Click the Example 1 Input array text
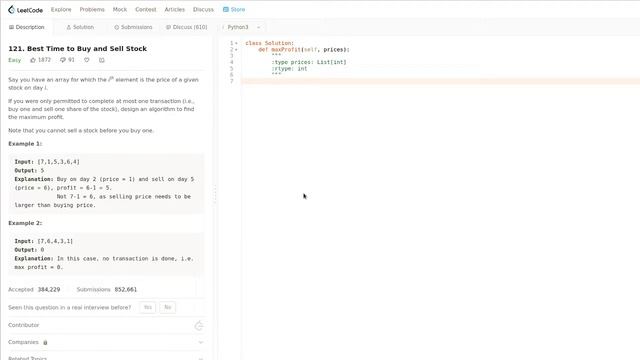Viewport: 640px width, 360px height. point(58,162)
